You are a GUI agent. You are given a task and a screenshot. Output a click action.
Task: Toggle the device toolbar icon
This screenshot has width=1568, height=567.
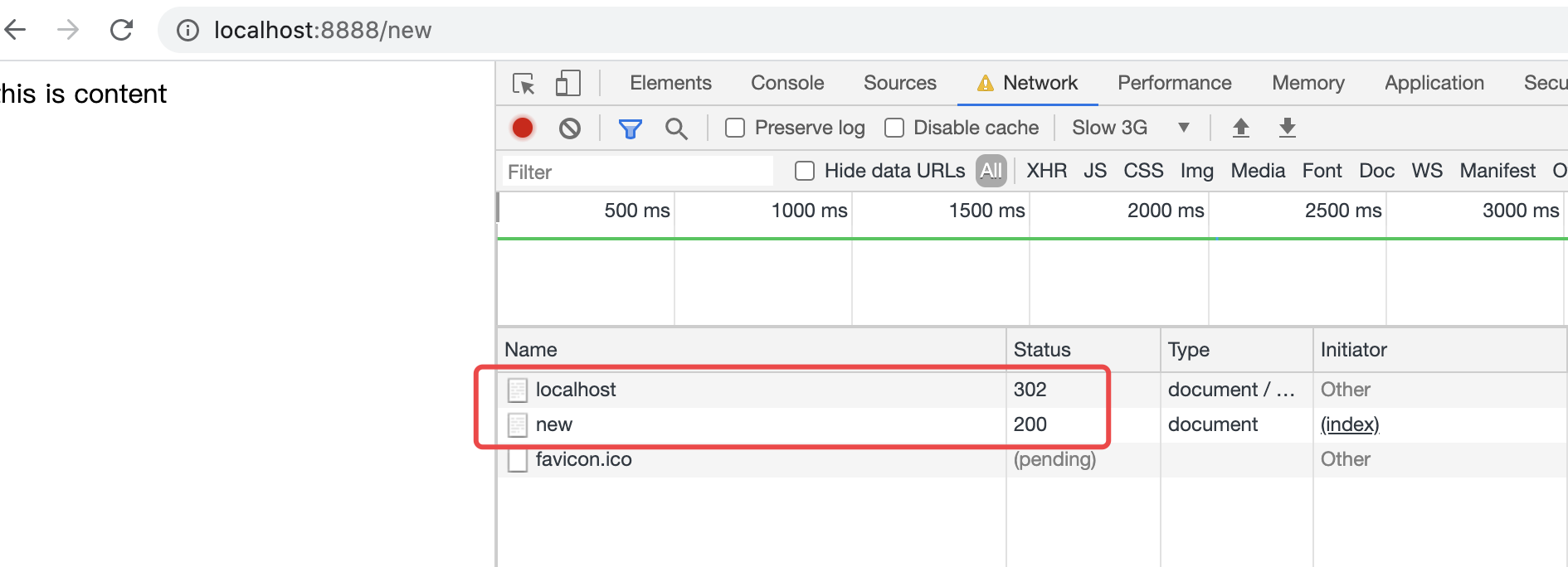(x=568, y=83)
